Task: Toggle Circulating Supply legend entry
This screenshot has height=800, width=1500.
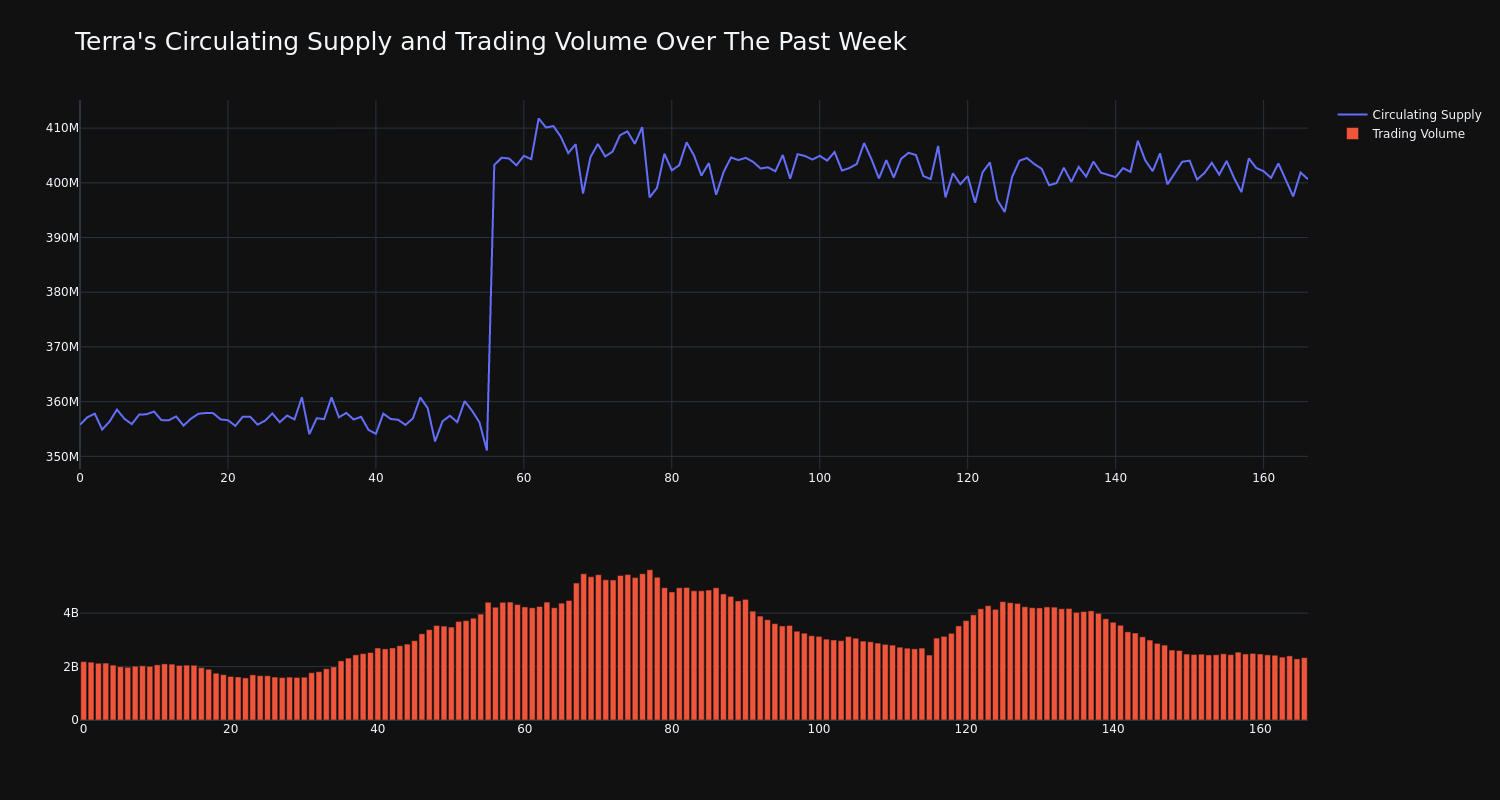Action: tap(1409, 115)
